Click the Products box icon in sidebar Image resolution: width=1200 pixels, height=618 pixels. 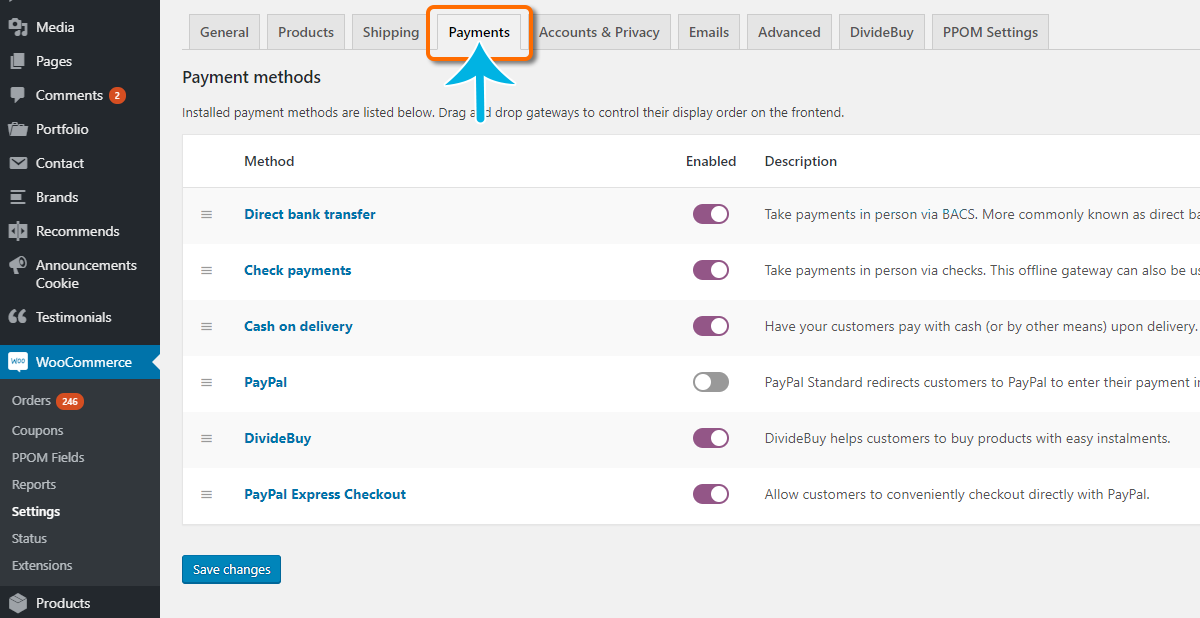coord(18,603)
